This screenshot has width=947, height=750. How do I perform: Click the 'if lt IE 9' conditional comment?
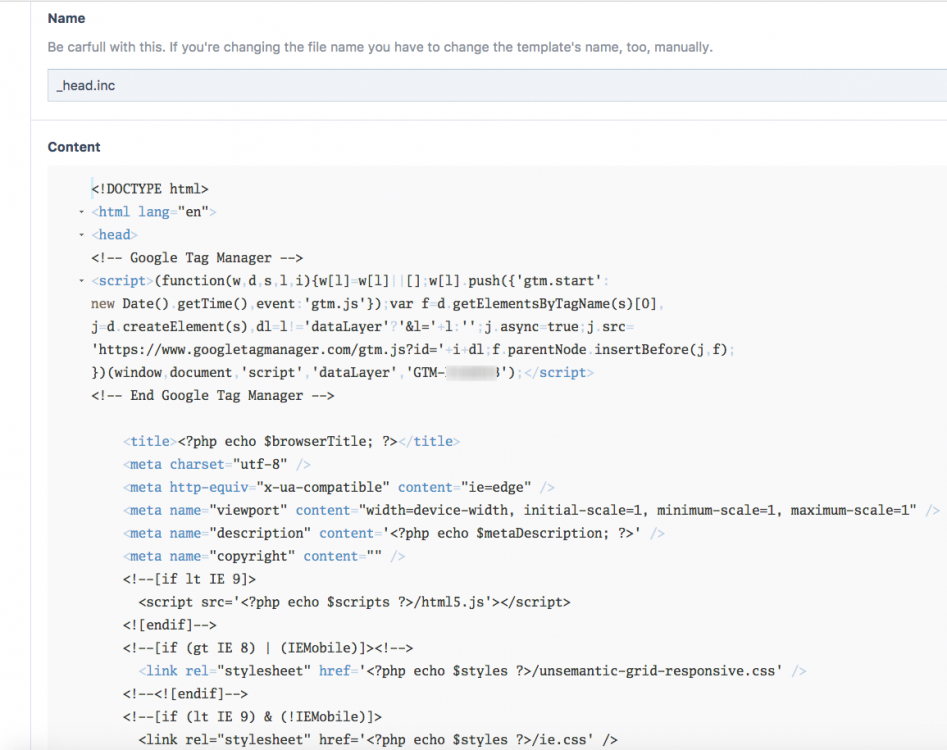click(x=189, y=579)
